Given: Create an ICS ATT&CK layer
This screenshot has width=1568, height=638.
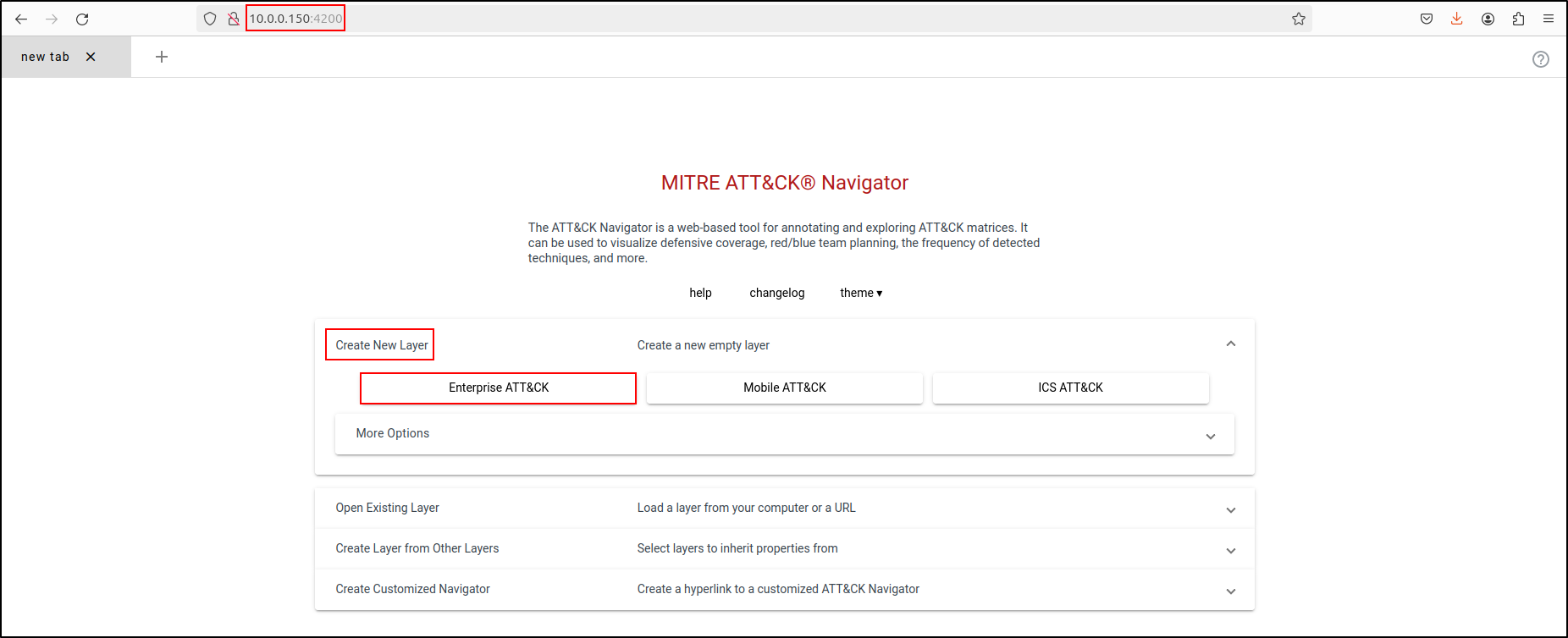Looking at the screenshot, I should [1071, 388].
